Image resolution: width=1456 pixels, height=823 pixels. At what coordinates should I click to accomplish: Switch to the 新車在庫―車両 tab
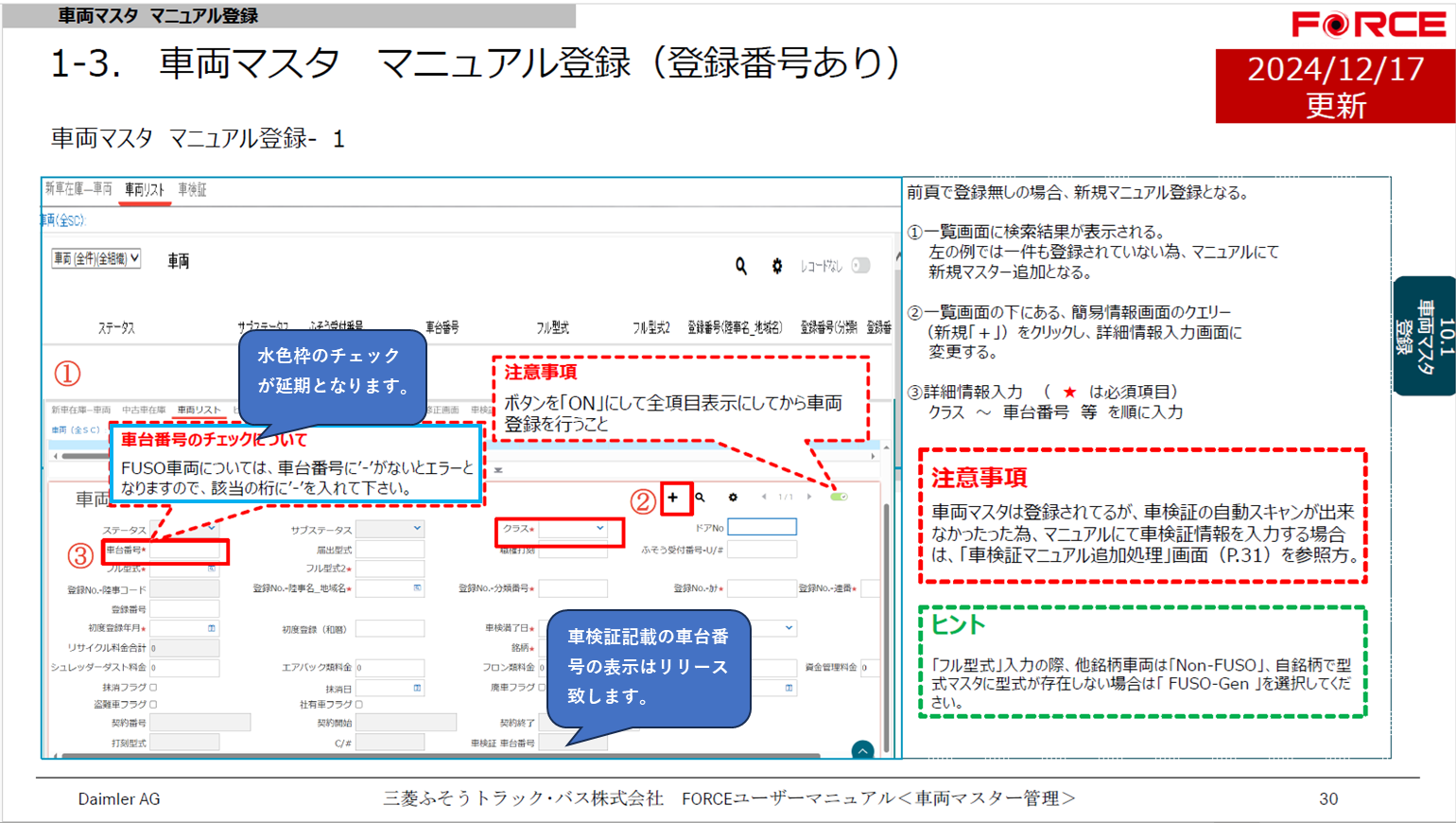(x=78, y=190)
